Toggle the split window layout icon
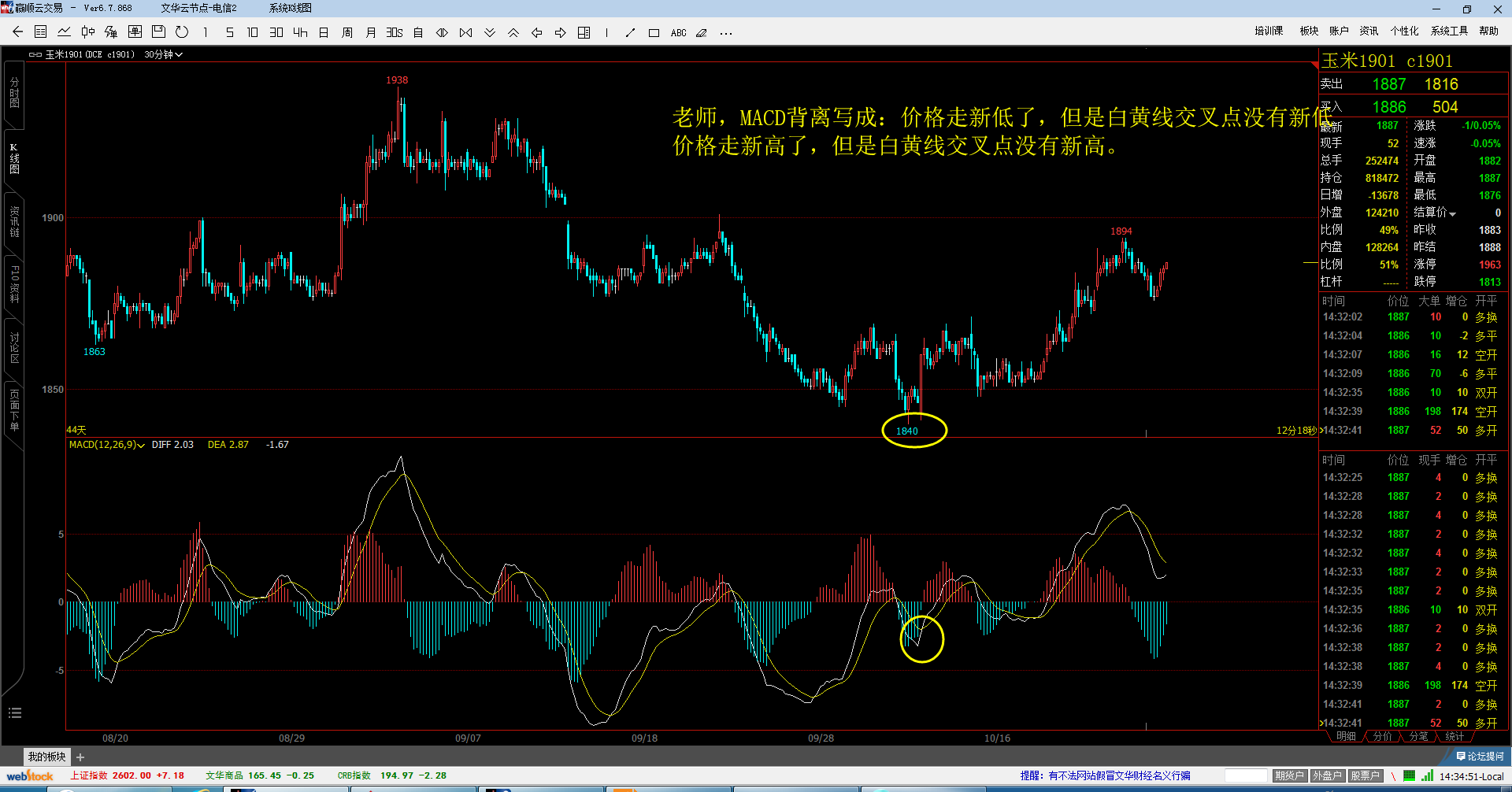 (584, 32)
